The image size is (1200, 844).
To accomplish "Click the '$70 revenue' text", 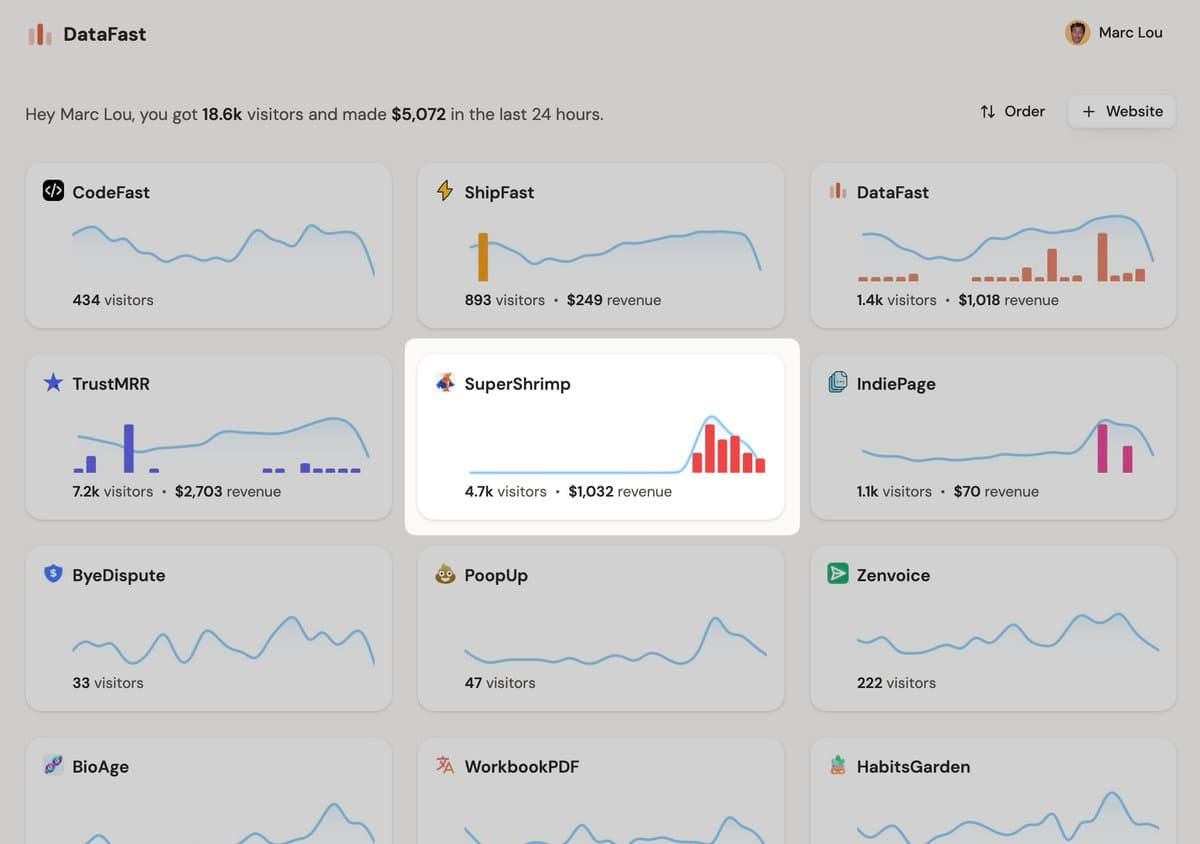I will 996,492.
